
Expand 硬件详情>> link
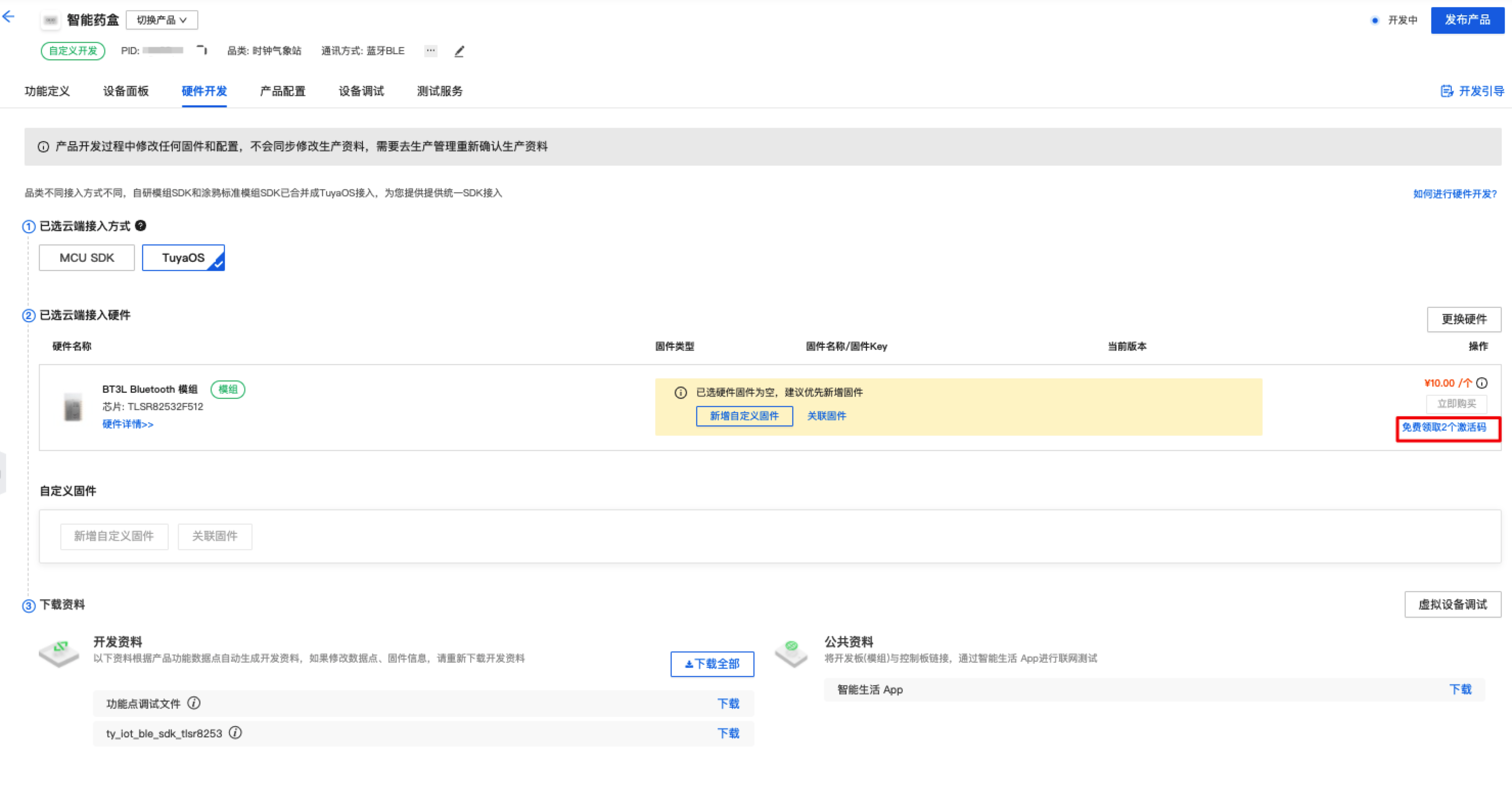click(128, 424)
